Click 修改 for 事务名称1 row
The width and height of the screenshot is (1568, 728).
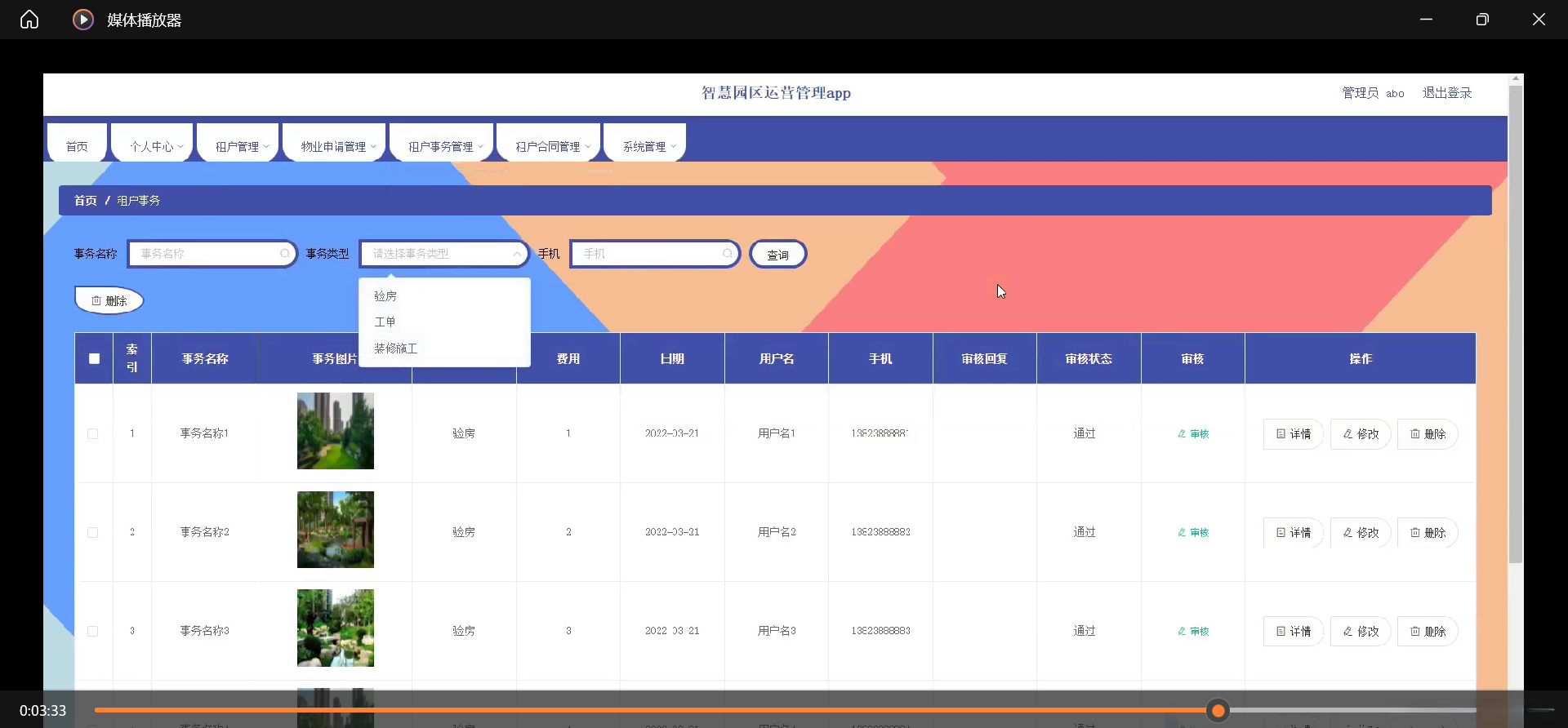pyautogui.click(x=1361, y=434)
